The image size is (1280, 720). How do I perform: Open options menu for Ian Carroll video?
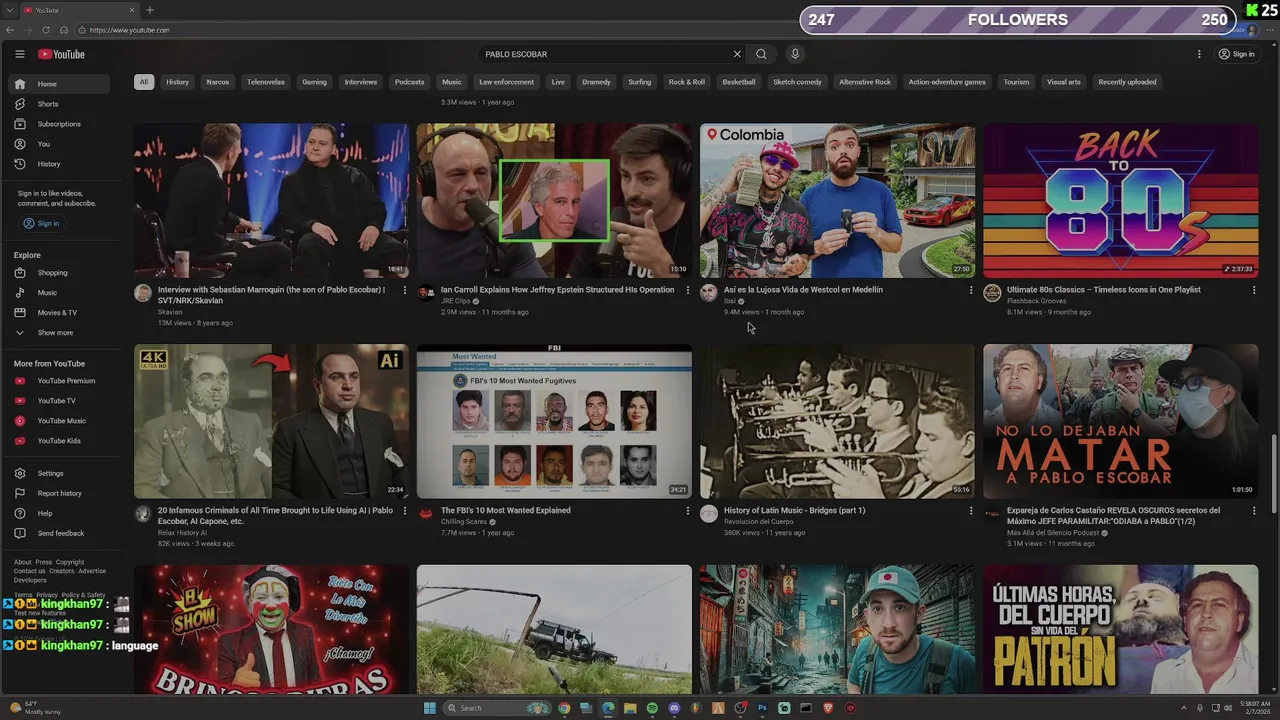pyautogui.click(x=687, y=290)
